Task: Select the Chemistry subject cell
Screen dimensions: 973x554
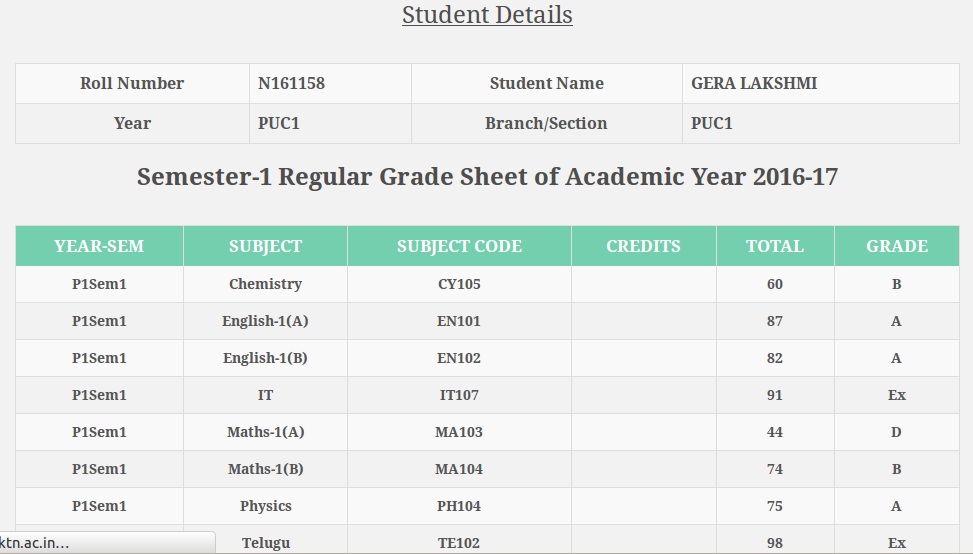Action: click(266, 284)
